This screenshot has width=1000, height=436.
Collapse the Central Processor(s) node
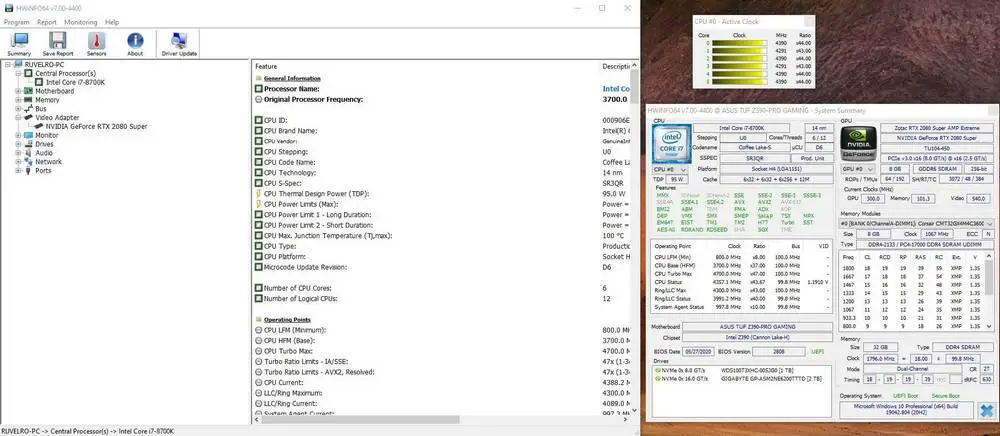pos(18,73)
